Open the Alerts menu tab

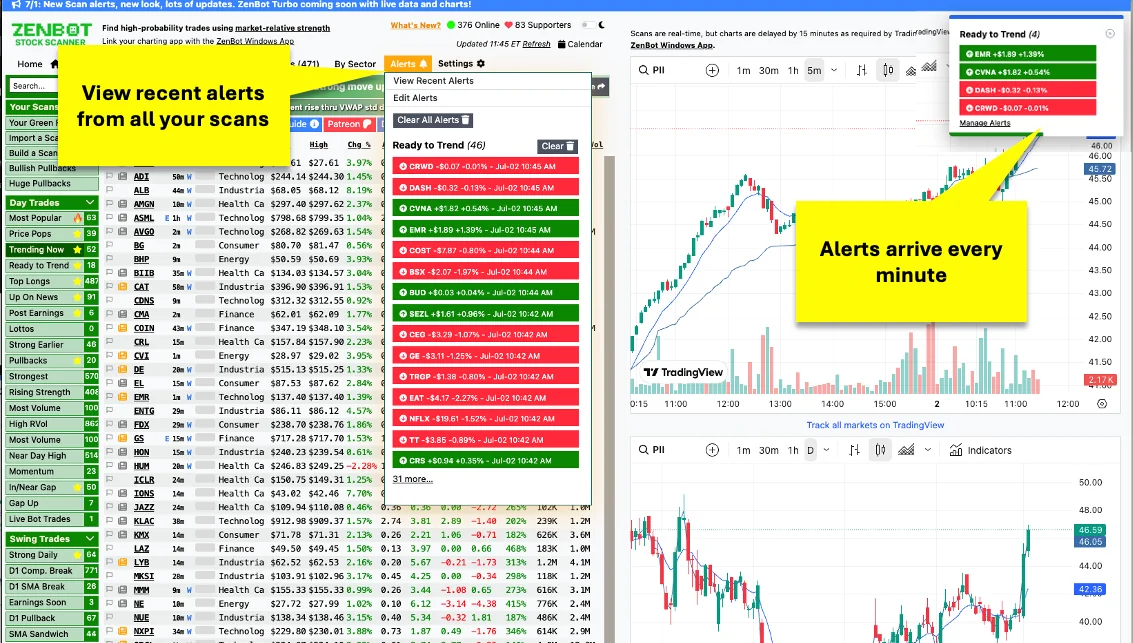pos(408,64)
